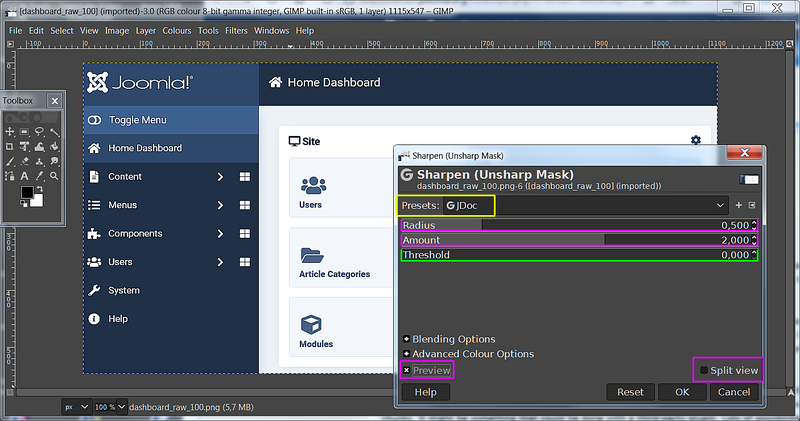Select the Zoom magnifier tool

54,176
